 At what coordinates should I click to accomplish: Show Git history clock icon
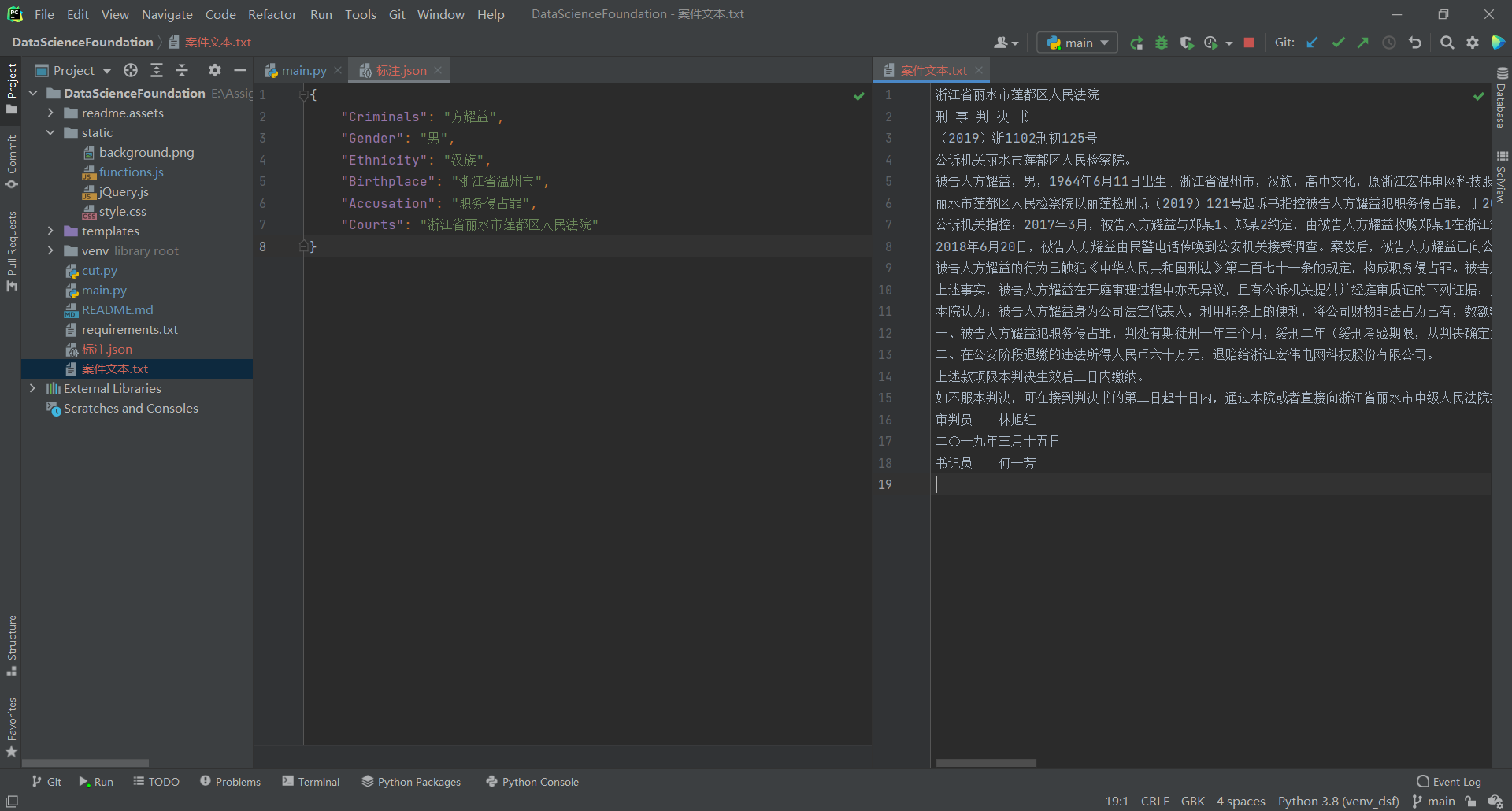(x=1389, y=43)
